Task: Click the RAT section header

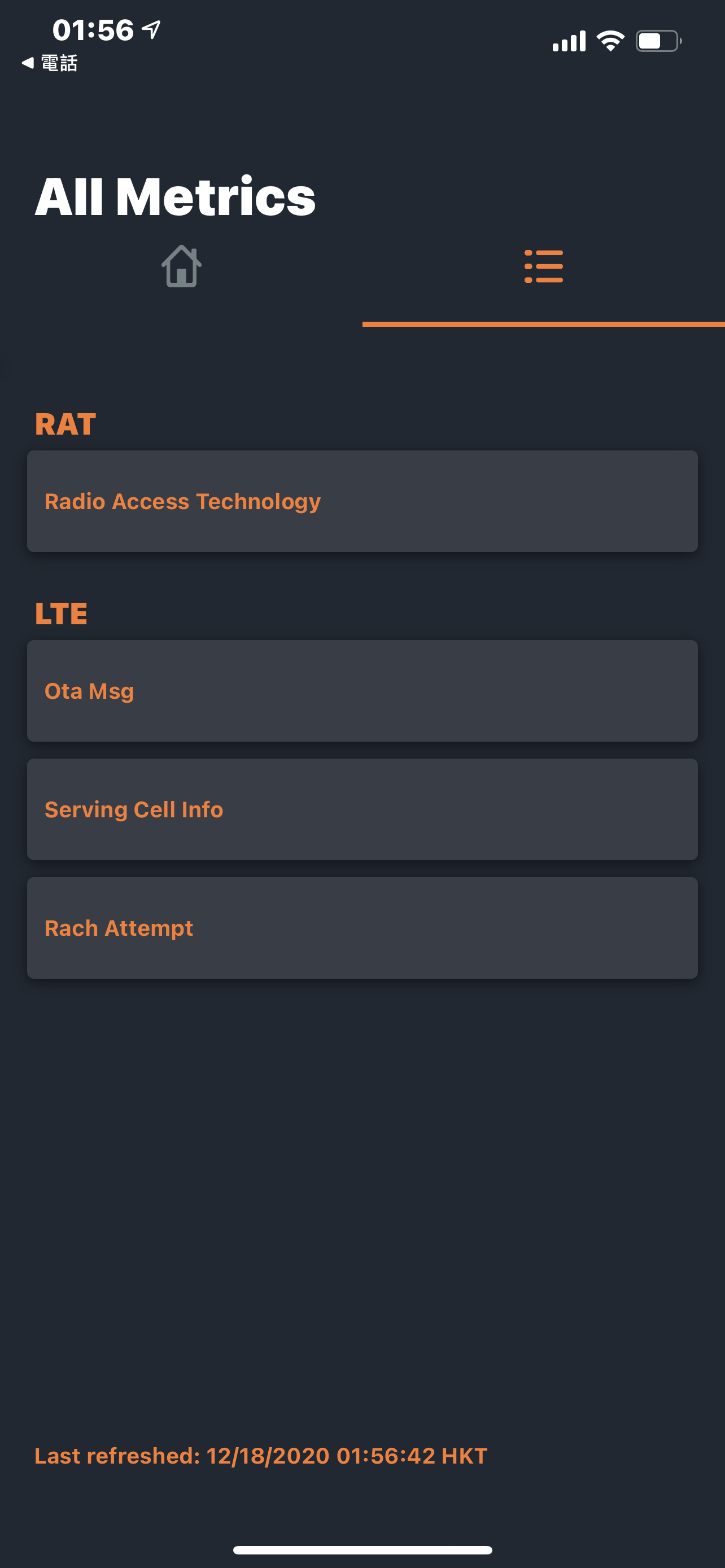Action: (x=65, y=424)
